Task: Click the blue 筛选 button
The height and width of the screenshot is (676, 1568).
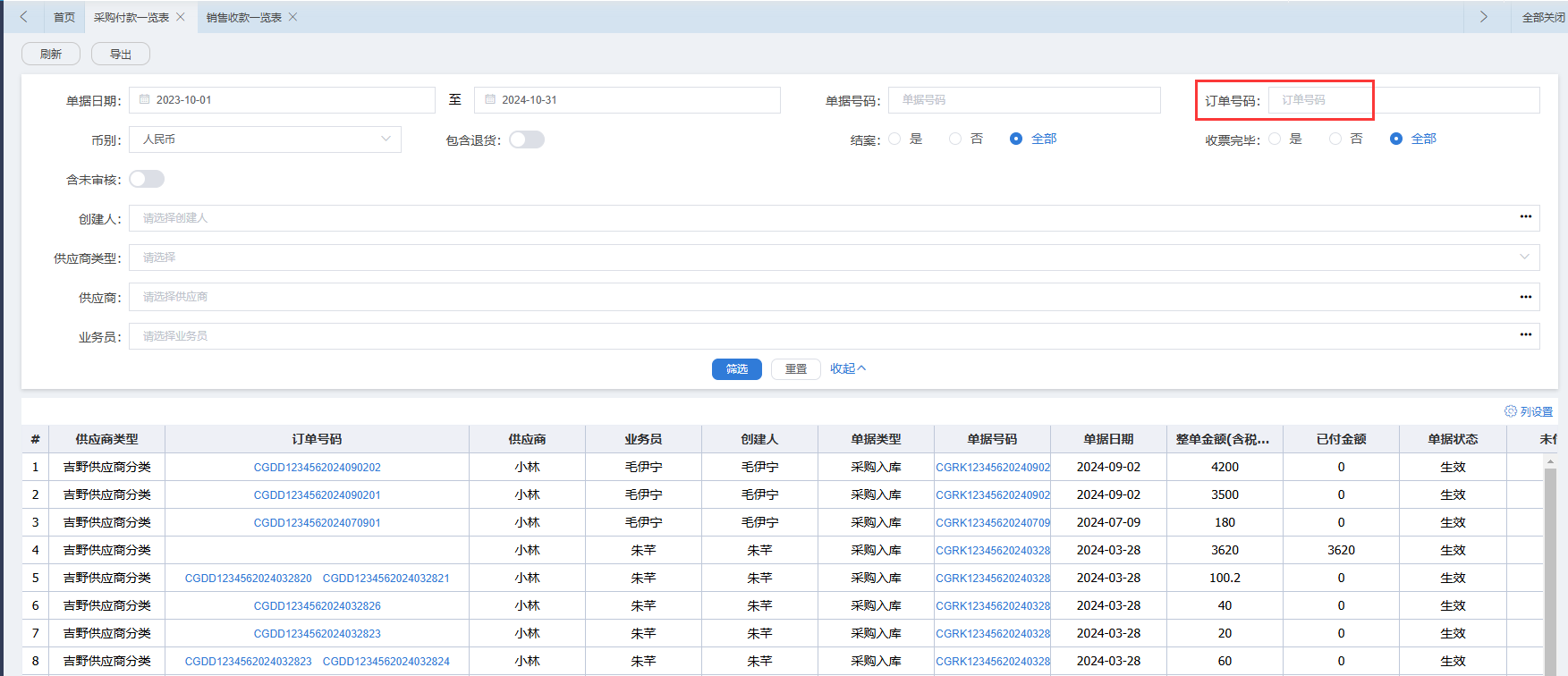Action: (736, 369)
